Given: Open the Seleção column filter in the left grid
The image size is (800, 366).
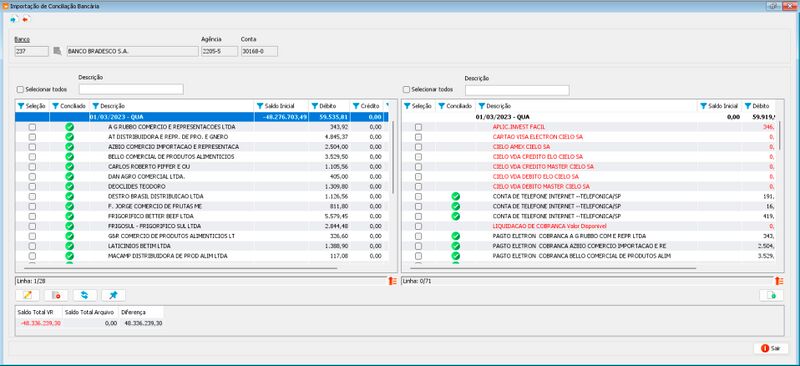Looking at the screenshot, I should 21,106.
